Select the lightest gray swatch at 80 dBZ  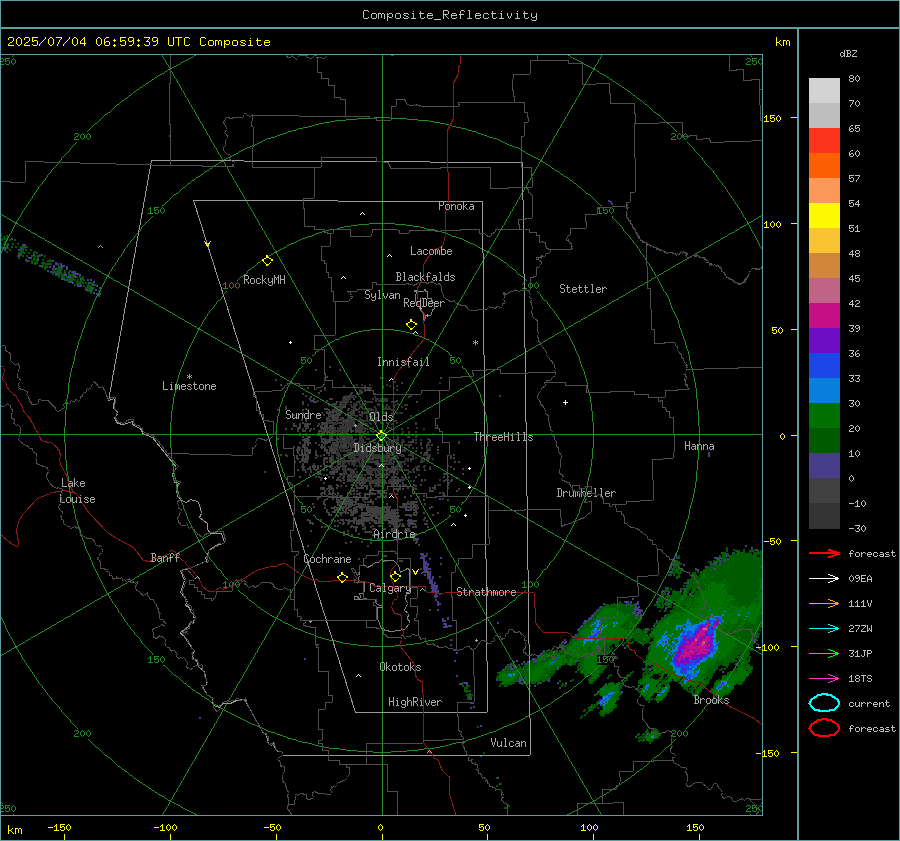(x=824, y=91)
